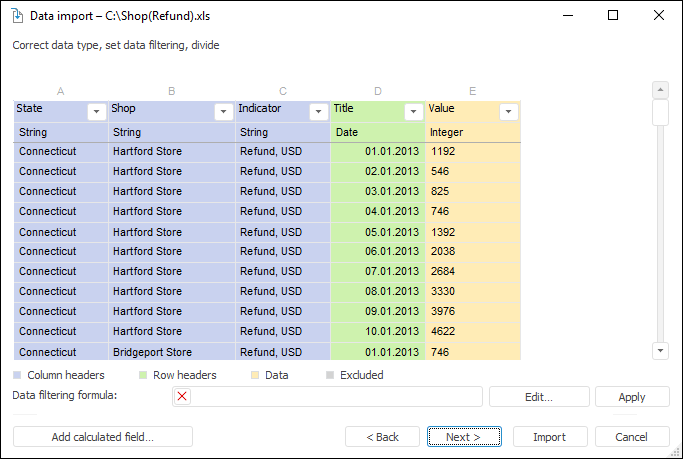
Task: Apply the data filtering formula
Action: [632, 397]
